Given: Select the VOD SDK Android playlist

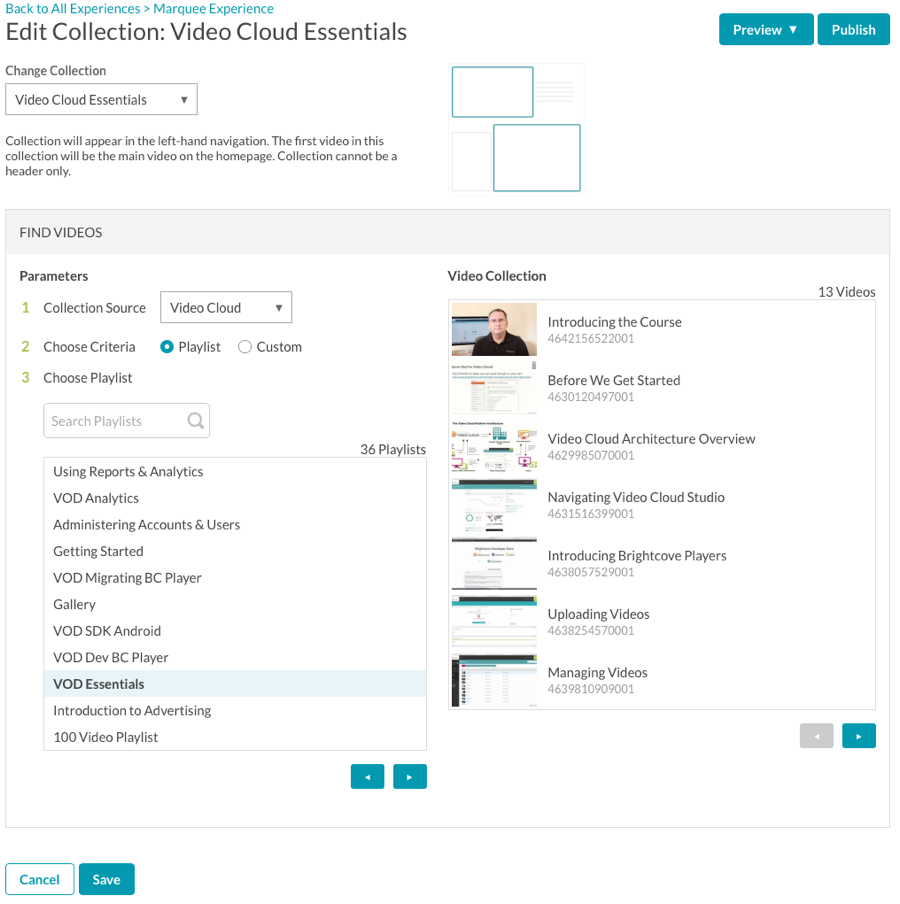Looking at the screenshot, I should click(x=235, y=631).
